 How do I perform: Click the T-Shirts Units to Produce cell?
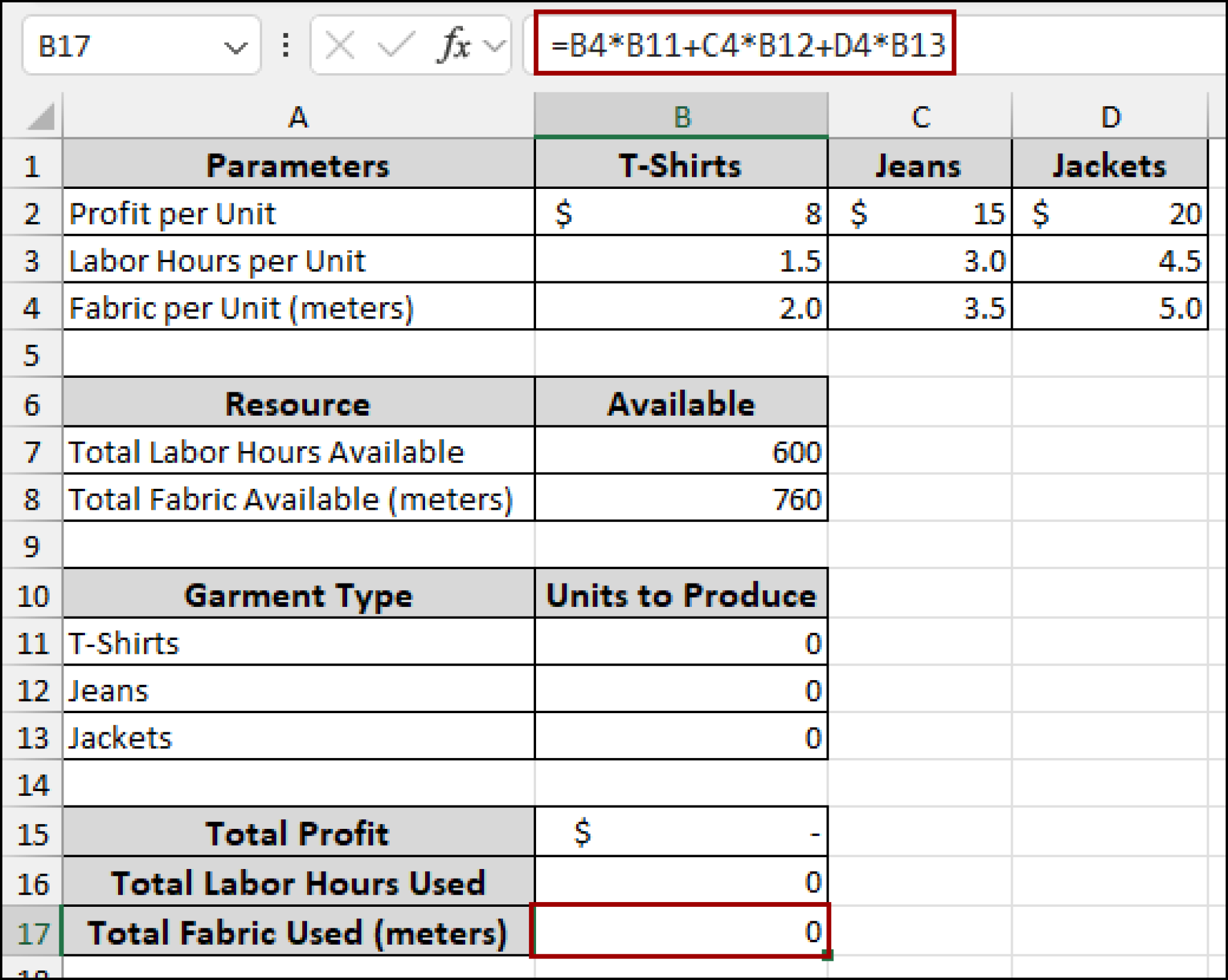(681, 644)
